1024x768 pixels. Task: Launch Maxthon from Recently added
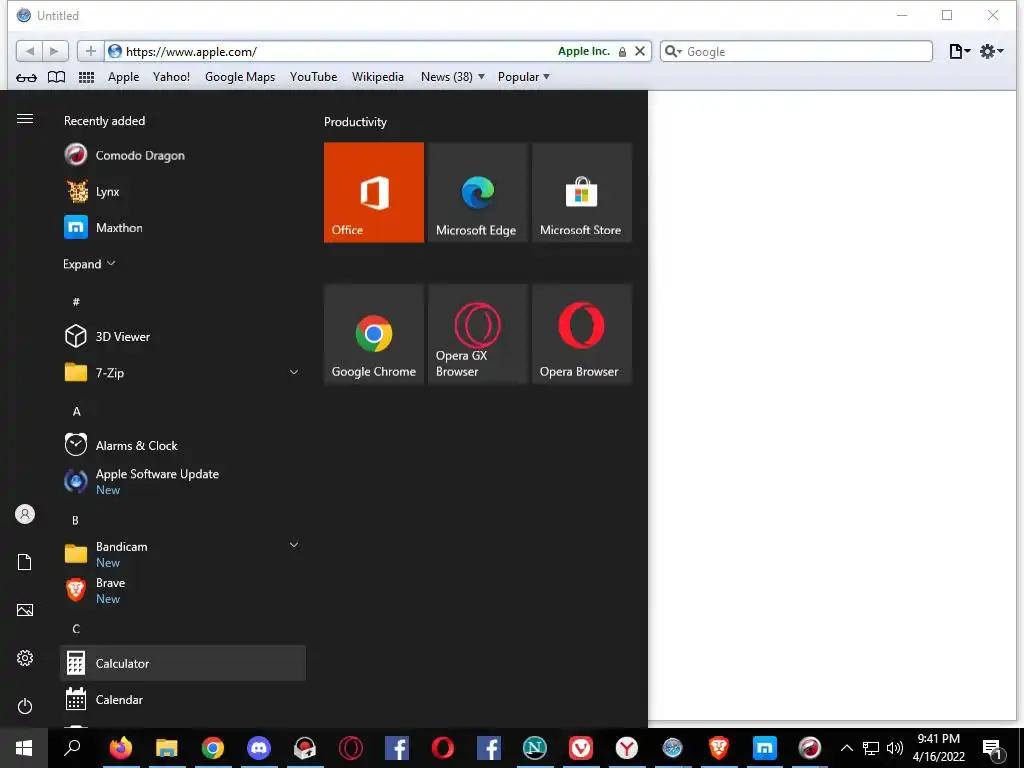(183, 227)
